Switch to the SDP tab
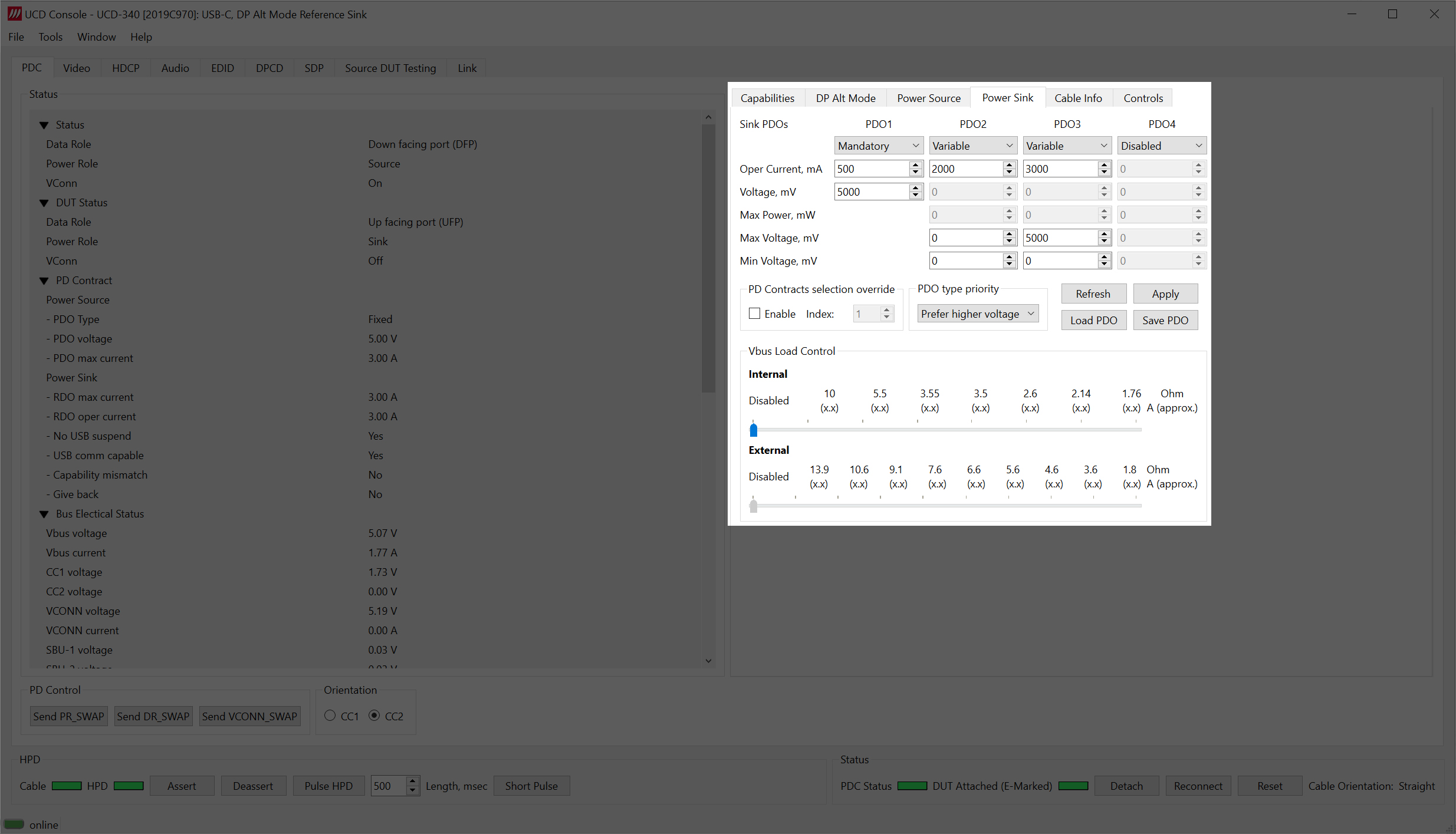Image resolution: width=1456 pixels, height=834 pixels. pos(314,68)
